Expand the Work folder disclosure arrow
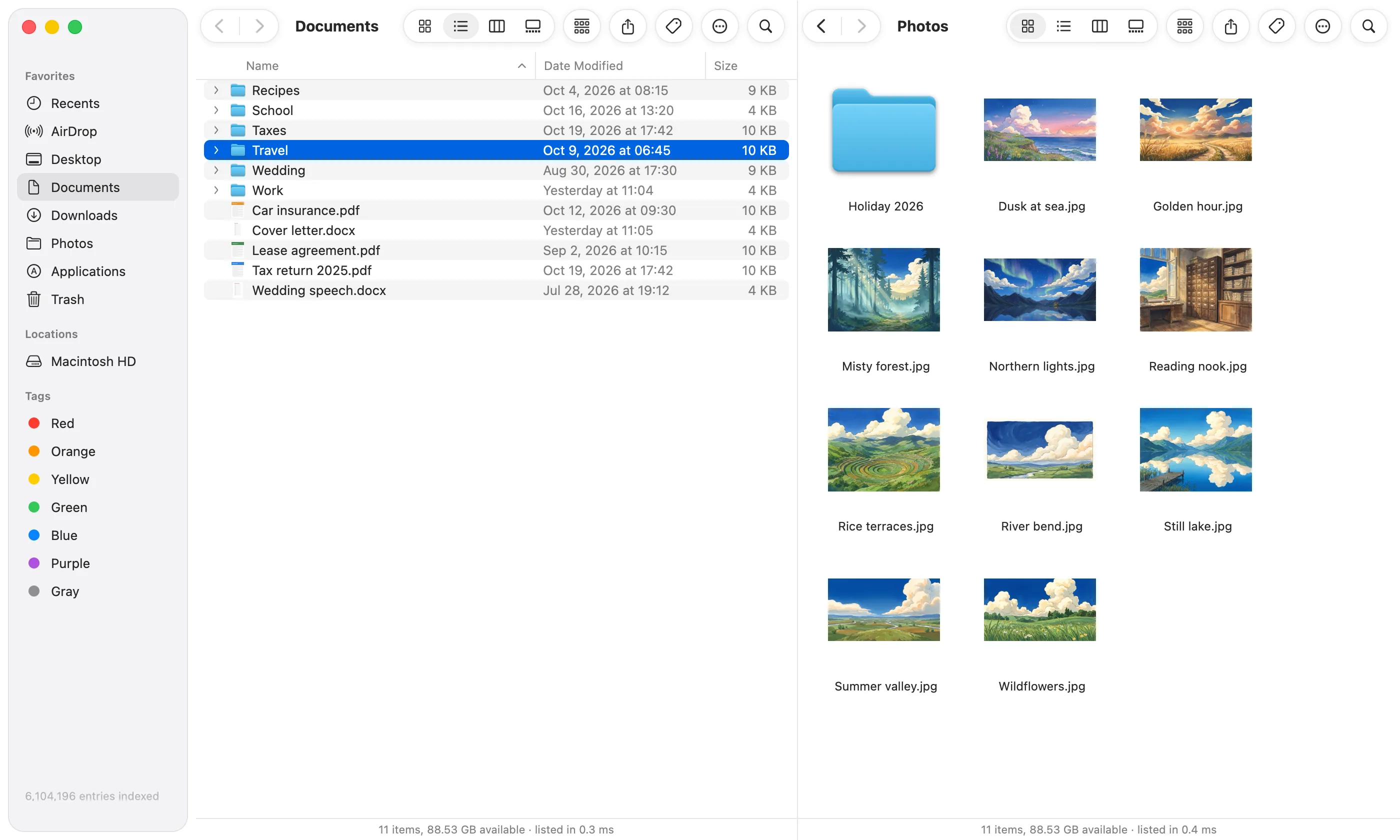 coord(215,190)
